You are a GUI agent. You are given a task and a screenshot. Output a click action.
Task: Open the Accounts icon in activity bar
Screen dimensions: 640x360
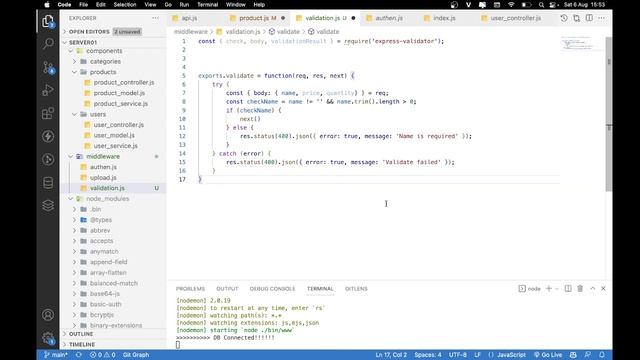click(x=48, y=315)
